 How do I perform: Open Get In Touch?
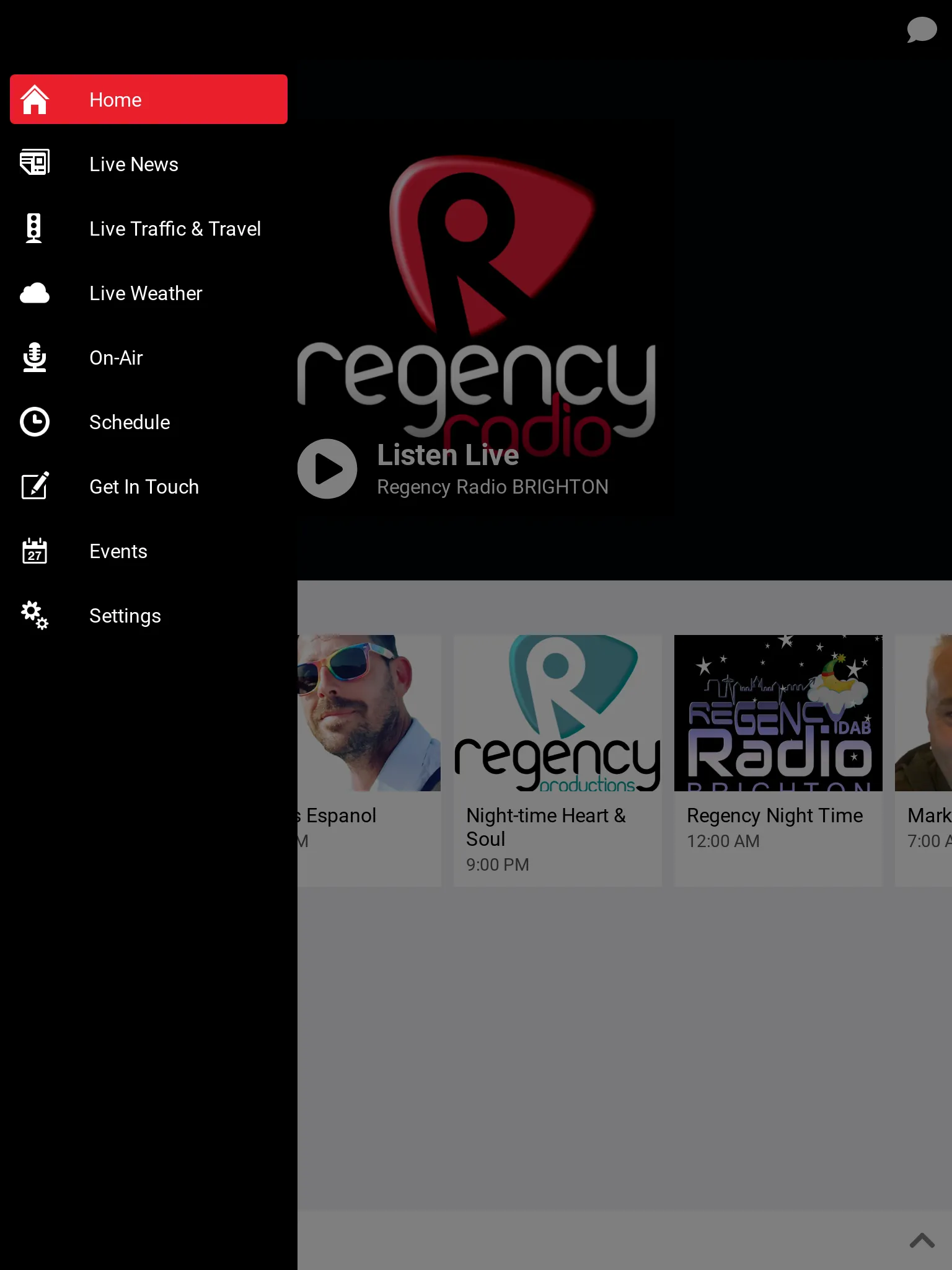click(149, 486)
